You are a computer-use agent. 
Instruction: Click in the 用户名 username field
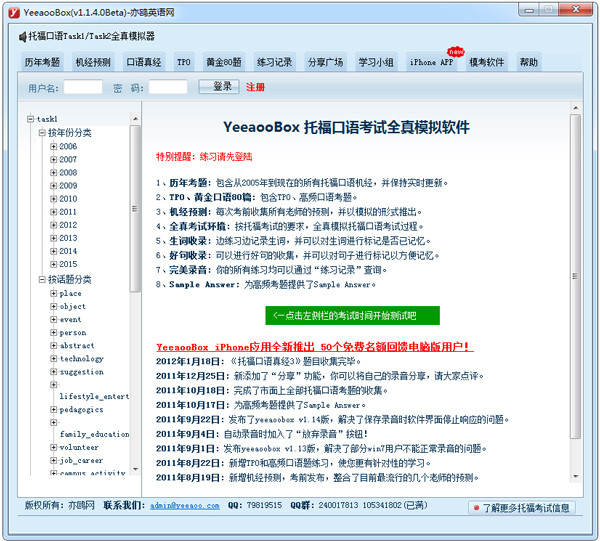coord(83,88)
